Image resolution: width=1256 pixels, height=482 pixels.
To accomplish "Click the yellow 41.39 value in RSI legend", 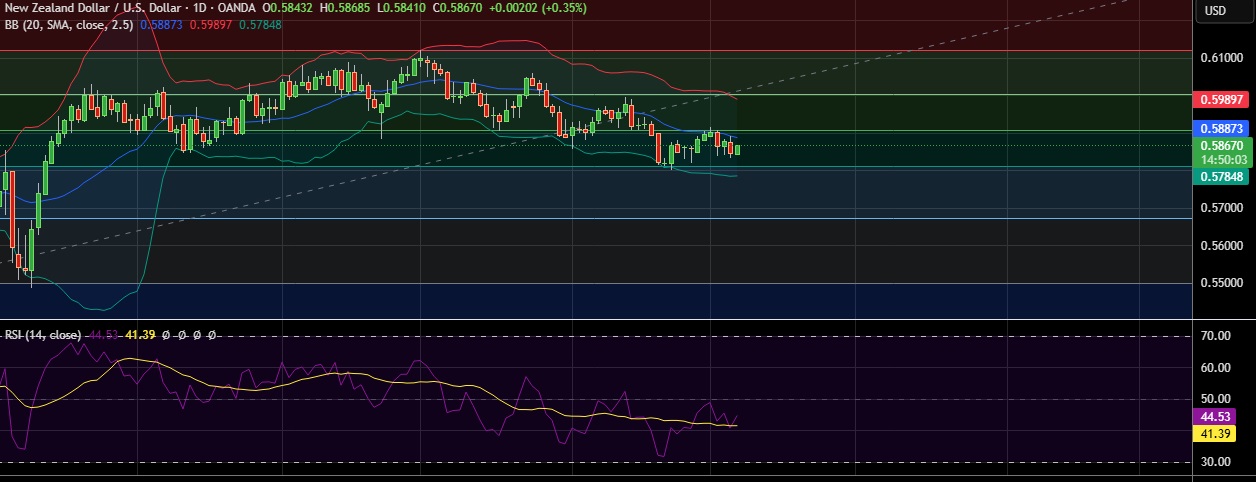I will coord(140,334).
